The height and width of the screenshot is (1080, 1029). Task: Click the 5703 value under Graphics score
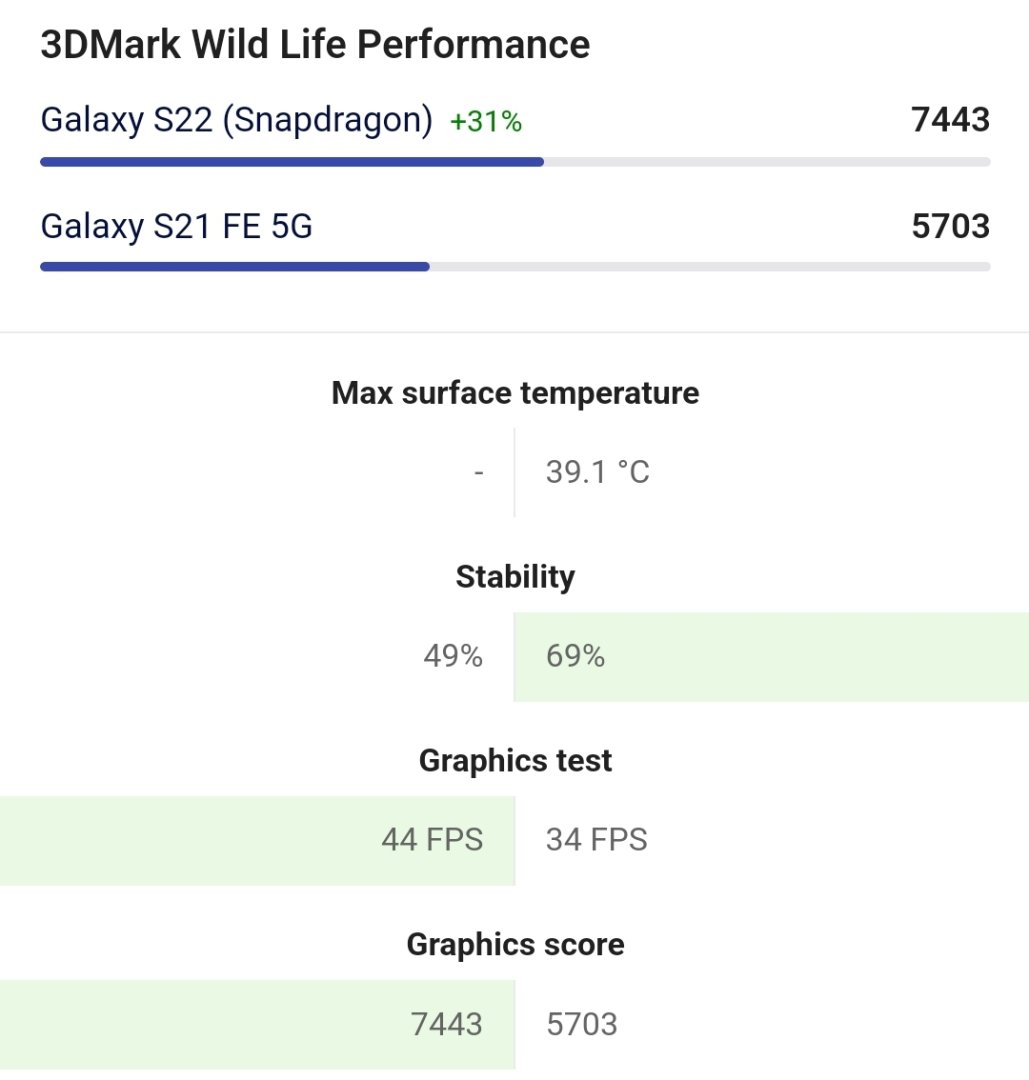[x=582, y=1024]
